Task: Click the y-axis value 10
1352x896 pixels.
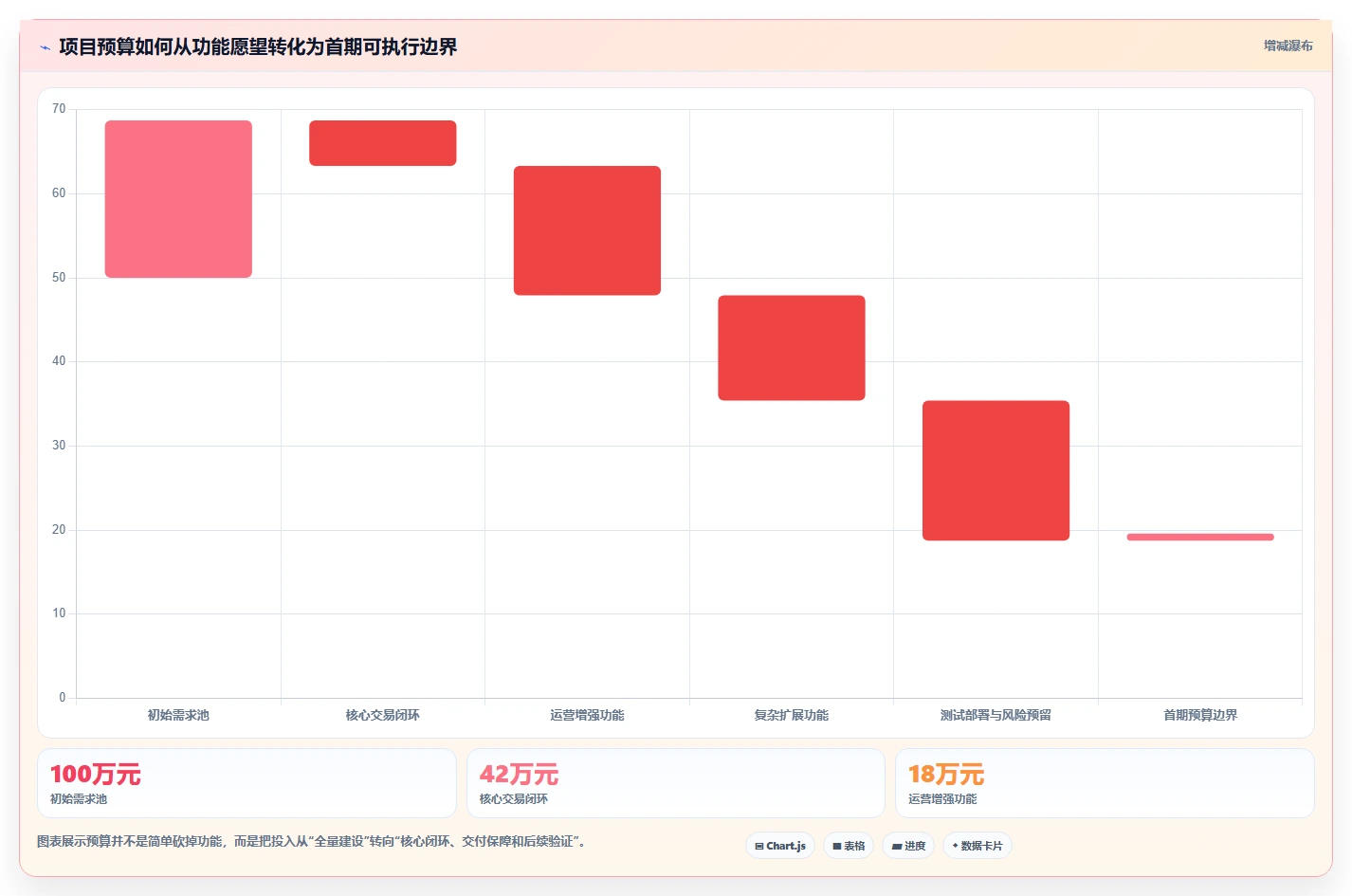Action: (x=59, y=613)
